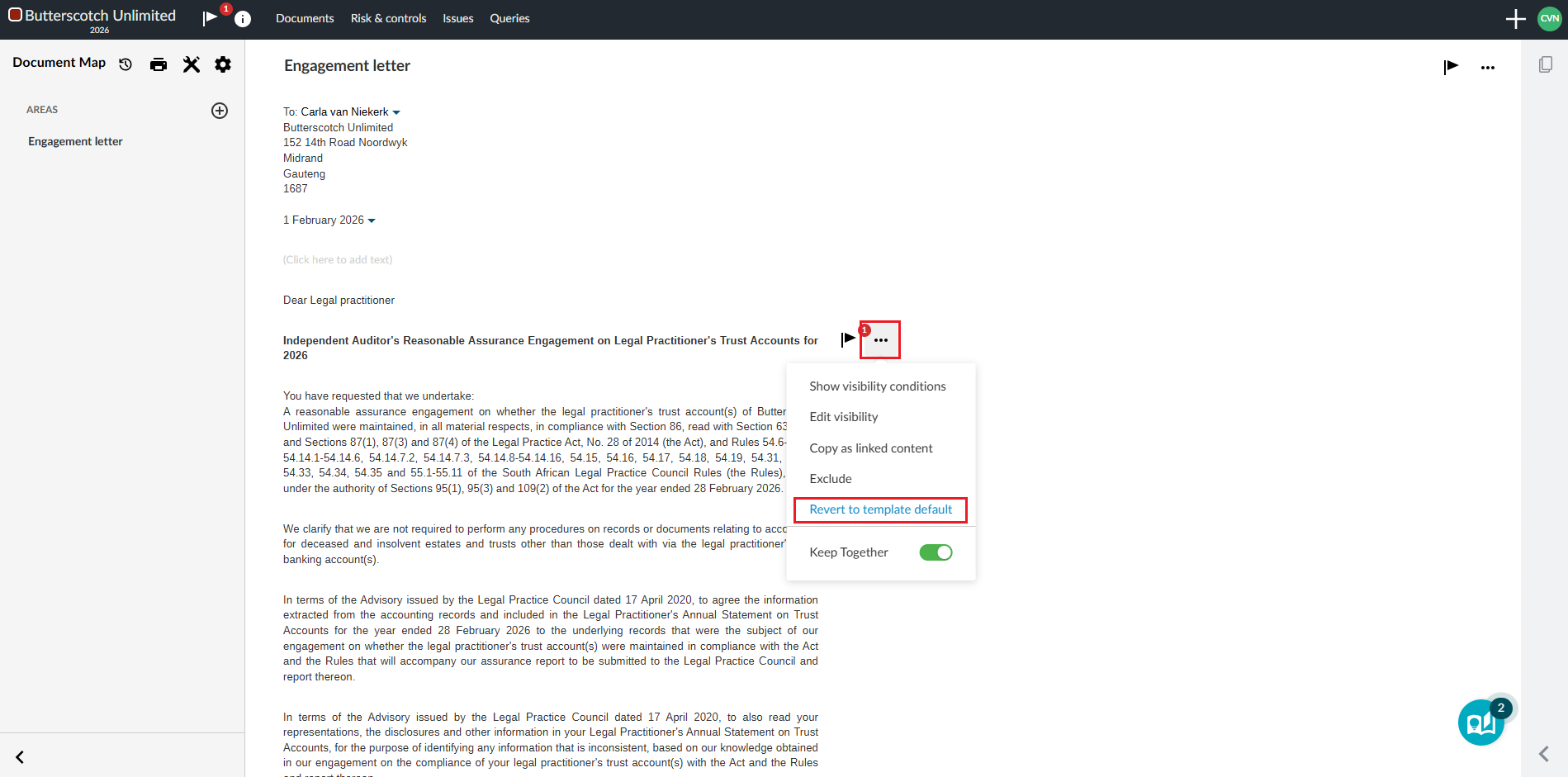
Task: Open the flagged issues icon in header
Action: [211, 17]
